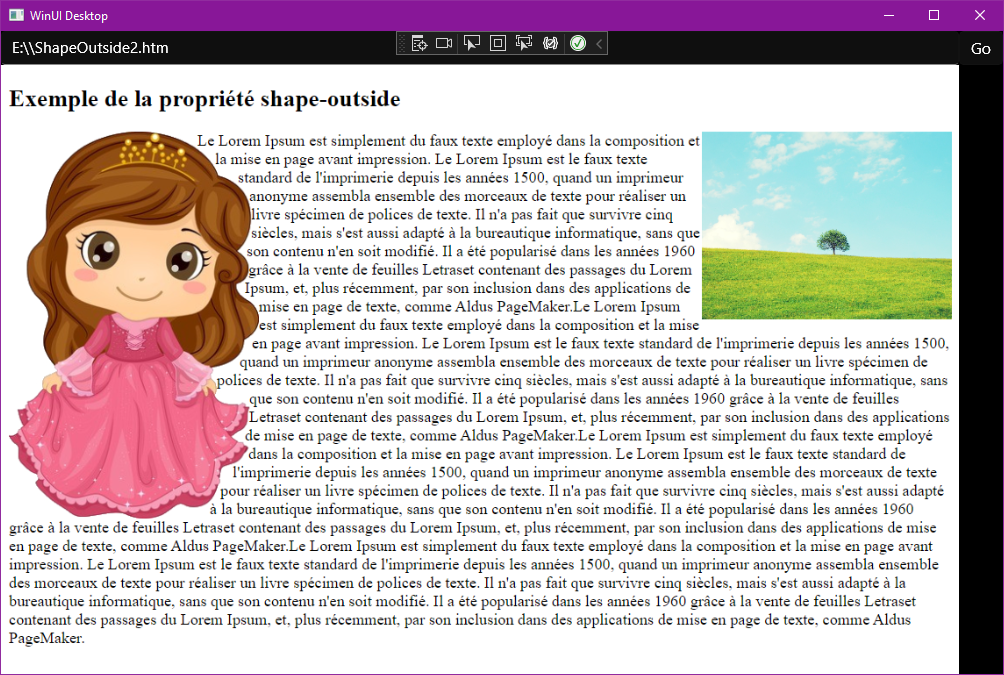Grab the debug toolbar drag handle

click(402, 44)
